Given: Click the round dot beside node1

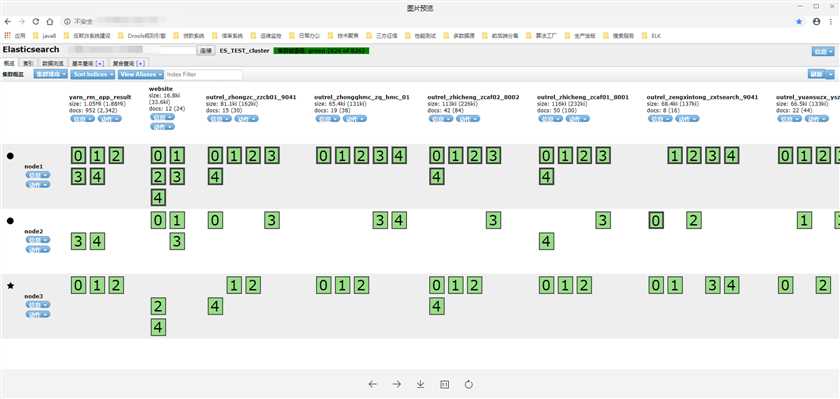Looking at the screenshot, I should pos(10,156).
